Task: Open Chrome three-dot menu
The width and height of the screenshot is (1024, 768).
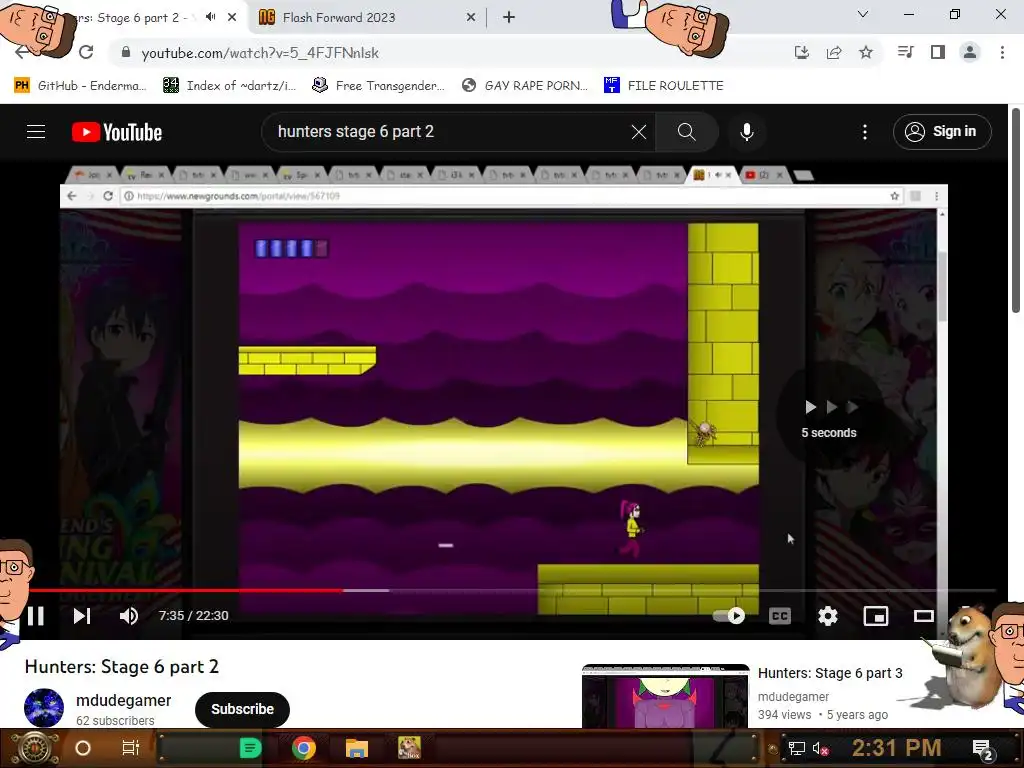Action: pos(1002,52)
